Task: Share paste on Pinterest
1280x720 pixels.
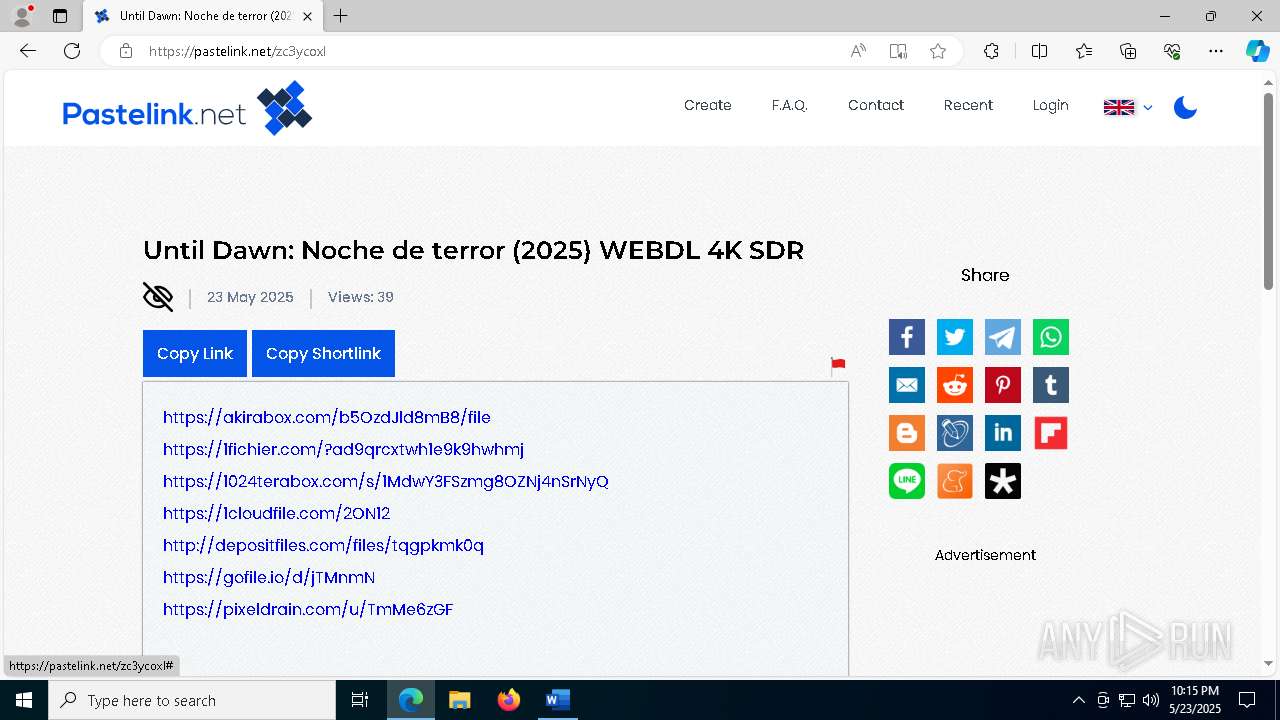Action: tap(1003, 385)
